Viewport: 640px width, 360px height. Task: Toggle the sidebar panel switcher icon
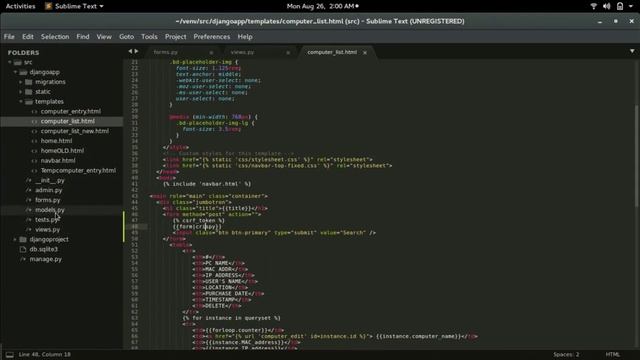point(10,354)
